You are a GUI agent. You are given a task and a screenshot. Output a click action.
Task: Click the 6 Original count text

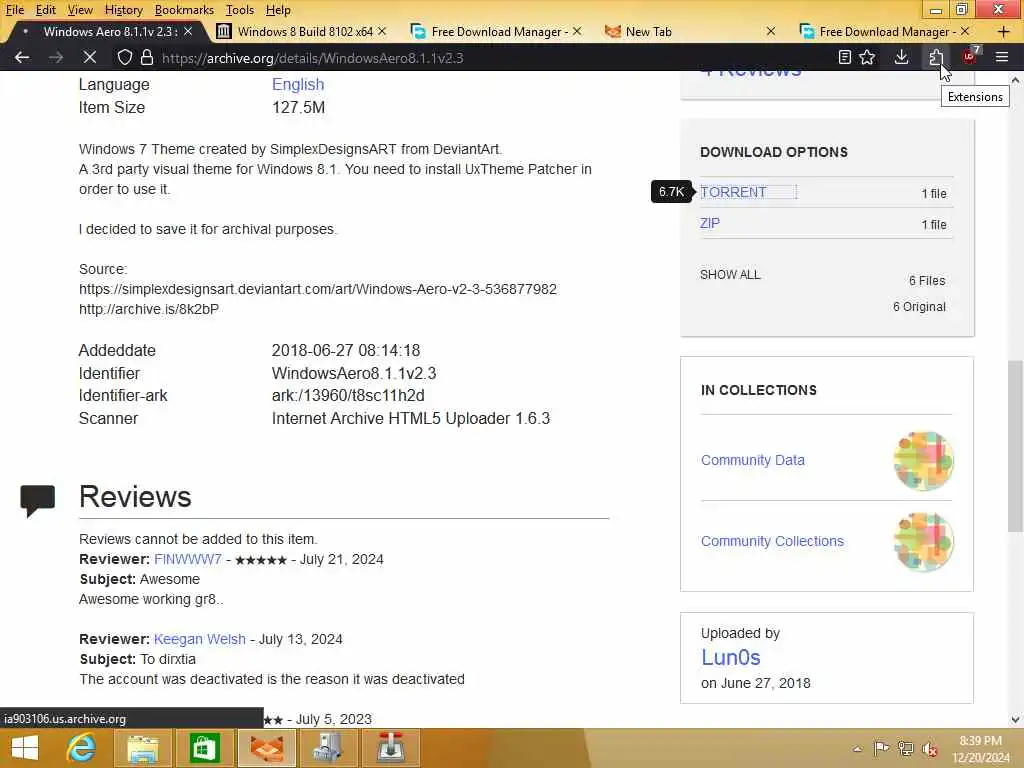click(x=919, y=306)
